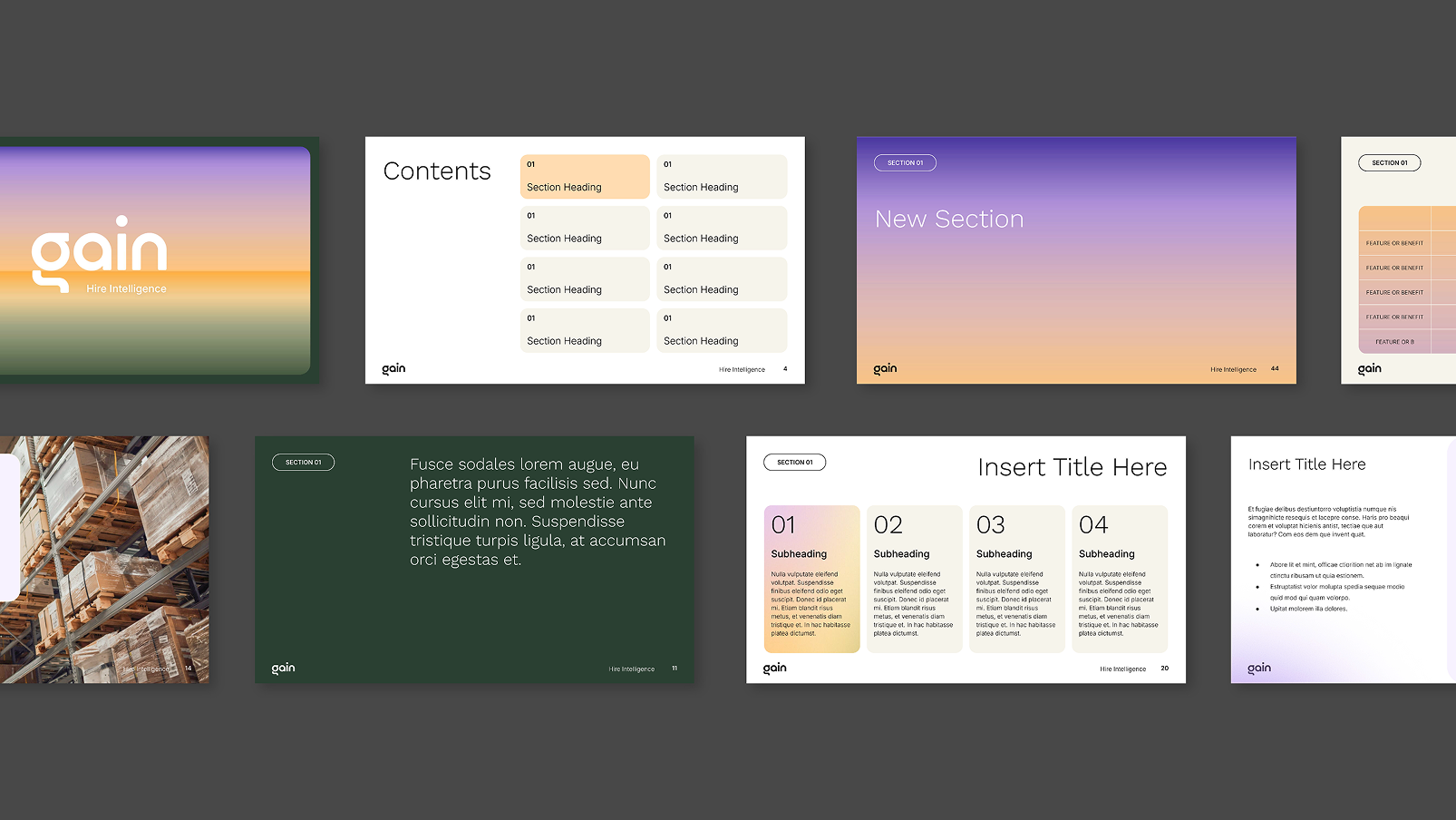Click the gain logo on the Contents slide

[x=393, y=368]
